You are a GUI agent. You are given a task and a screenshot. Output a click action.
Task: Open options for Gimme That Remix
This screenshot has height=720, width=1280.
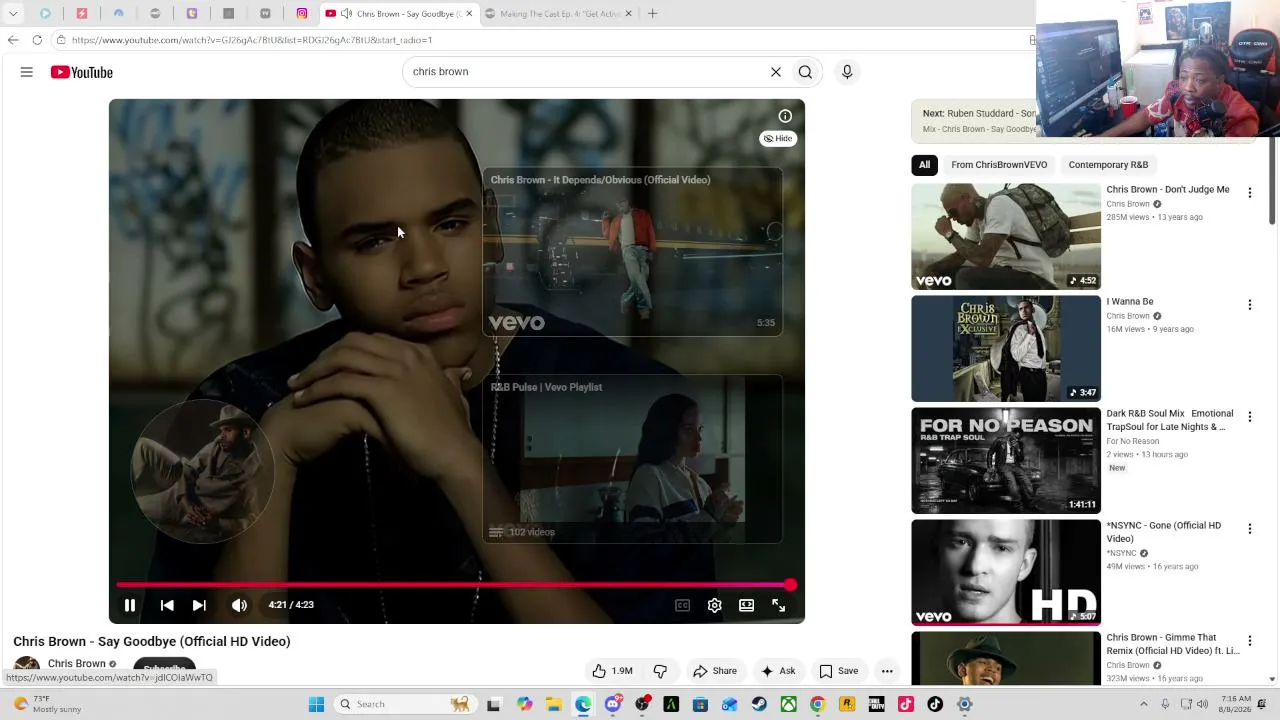1249,641
